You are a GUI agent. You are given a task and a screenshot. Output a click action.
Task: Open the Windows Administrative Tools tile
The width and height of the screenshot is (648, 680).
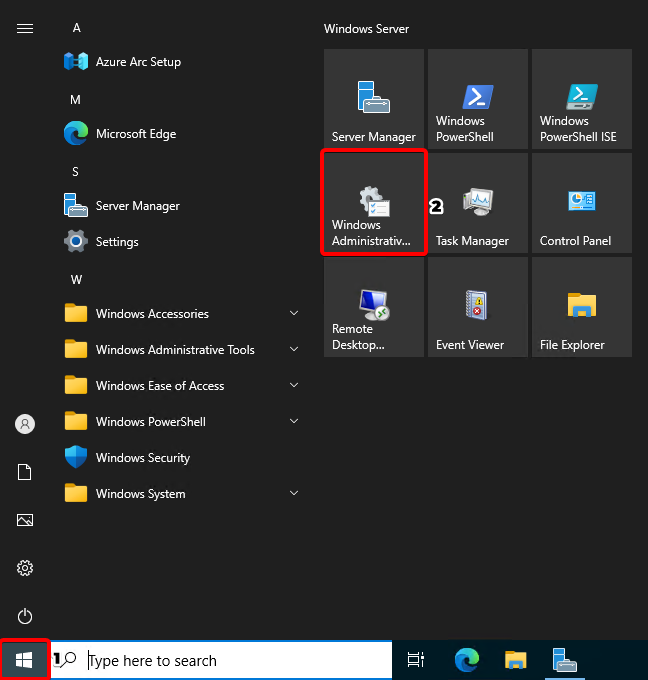374,202
